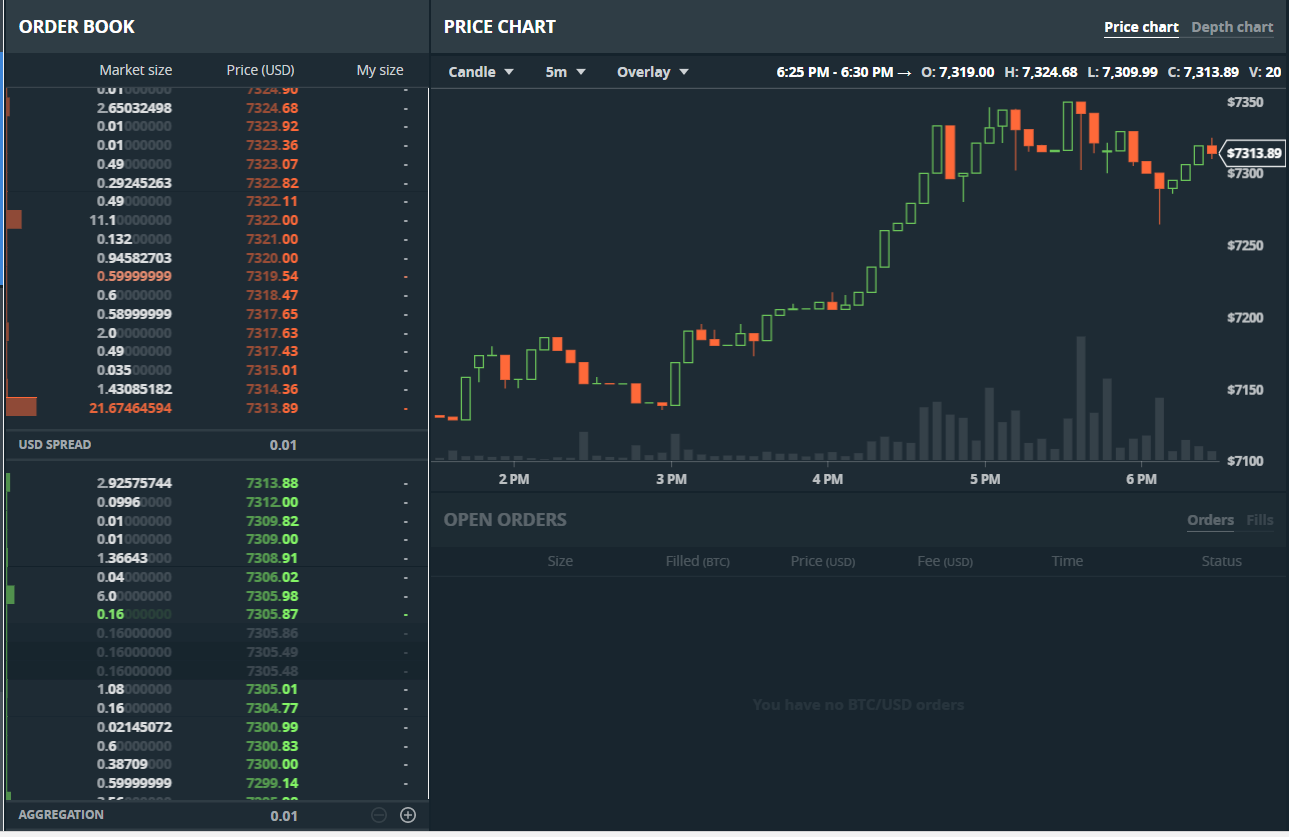The image size is (1289, 837).
Task: Click the My size column header
Action: click(x=380, y=70)
